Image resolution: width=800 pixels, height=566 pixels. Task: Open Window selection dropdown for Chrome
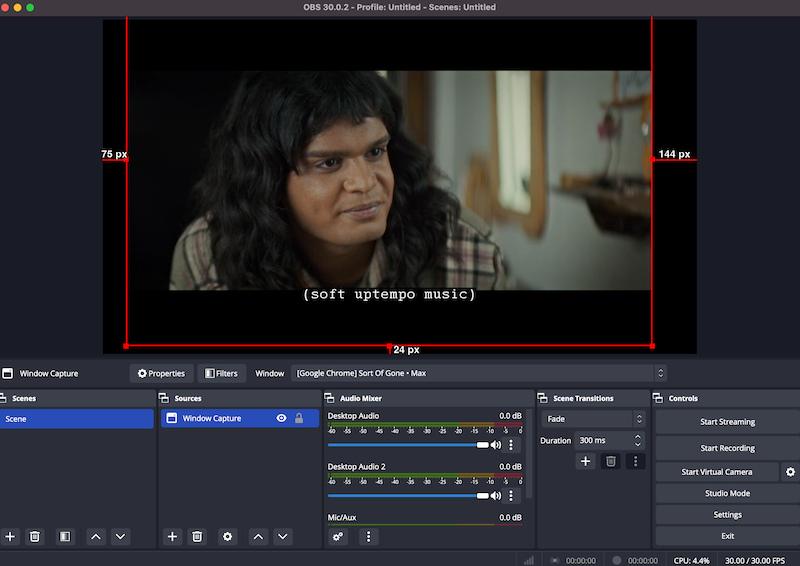point(479,373)
